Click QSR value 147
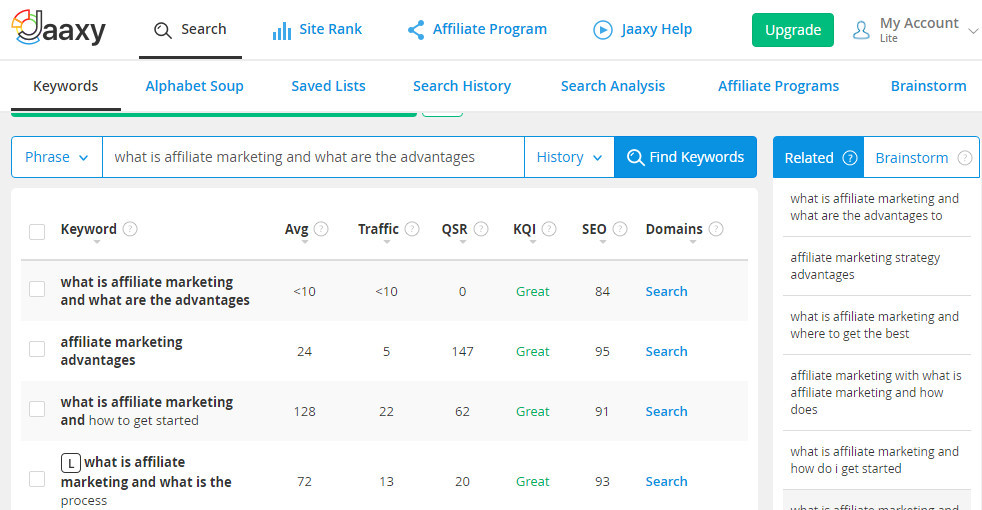 [462, 351]
